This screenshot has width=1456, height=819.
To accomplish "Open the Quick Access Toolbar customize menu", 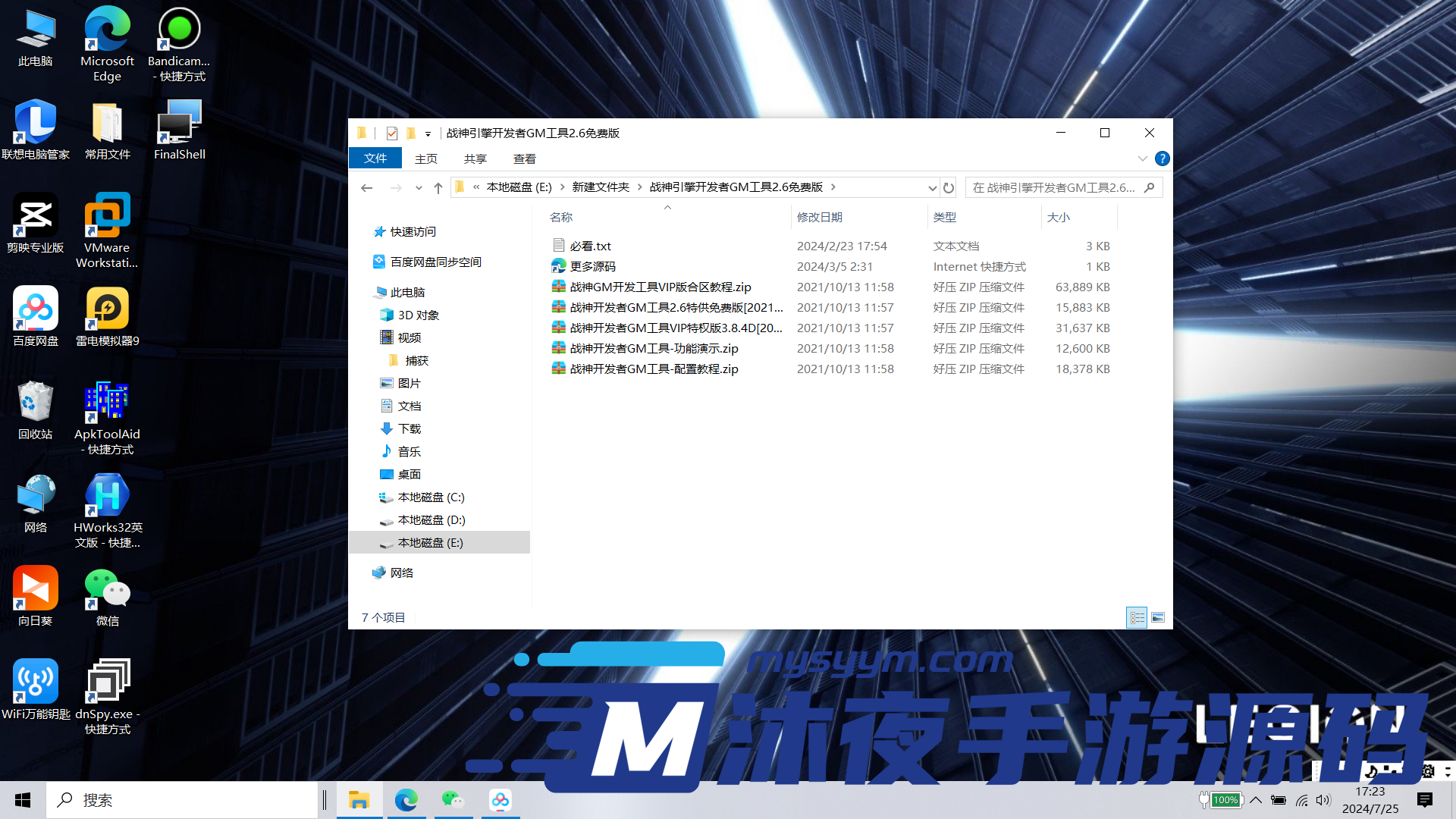I will 428,133.
